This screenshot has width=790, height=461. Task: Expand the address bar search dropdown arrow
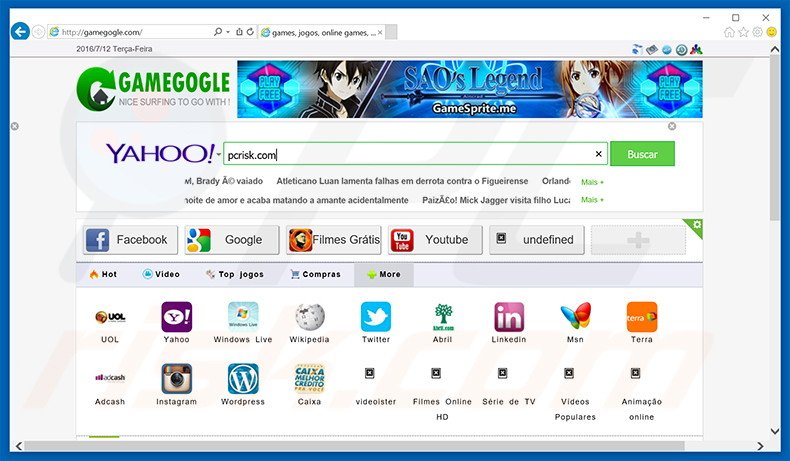228,32
